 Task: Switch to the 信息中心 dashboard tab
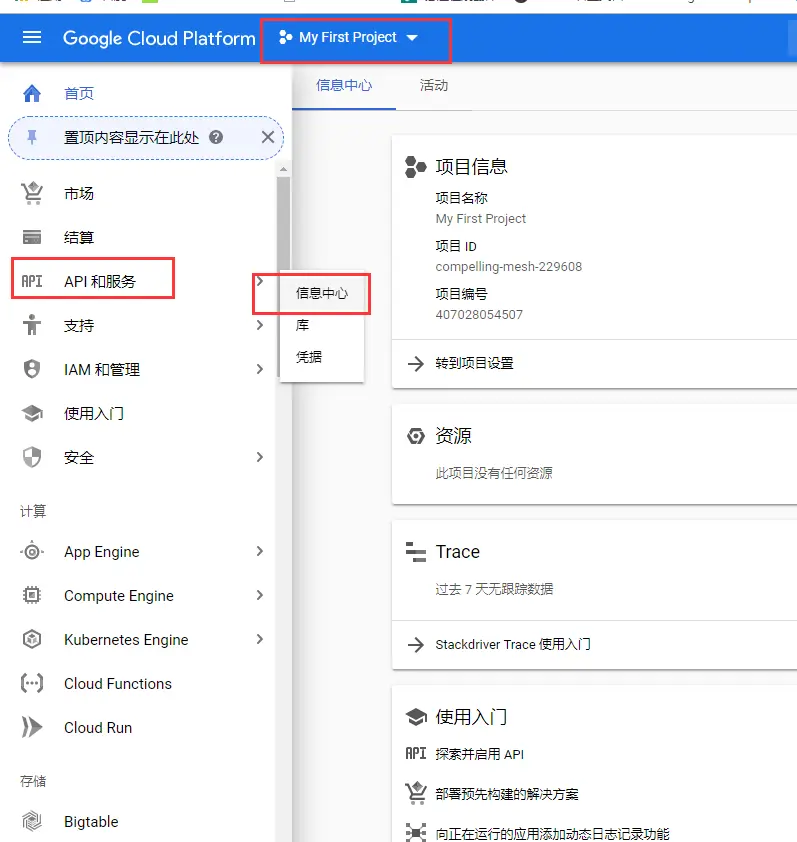click(x=344, y=85)
